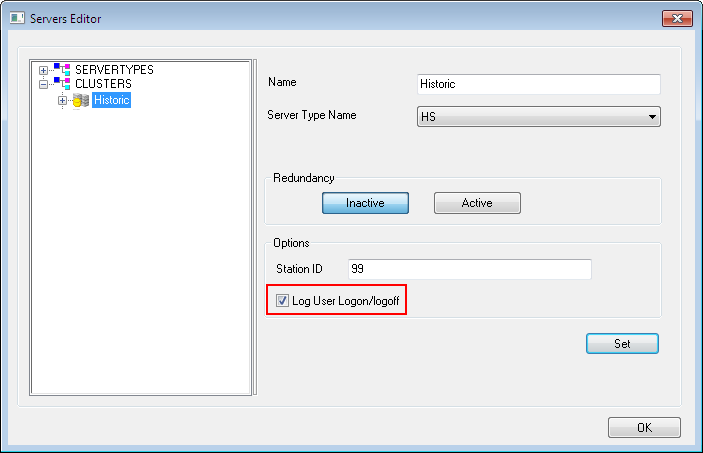
Task: Click the Servers Editor window icon
Action: pos(15,18)
